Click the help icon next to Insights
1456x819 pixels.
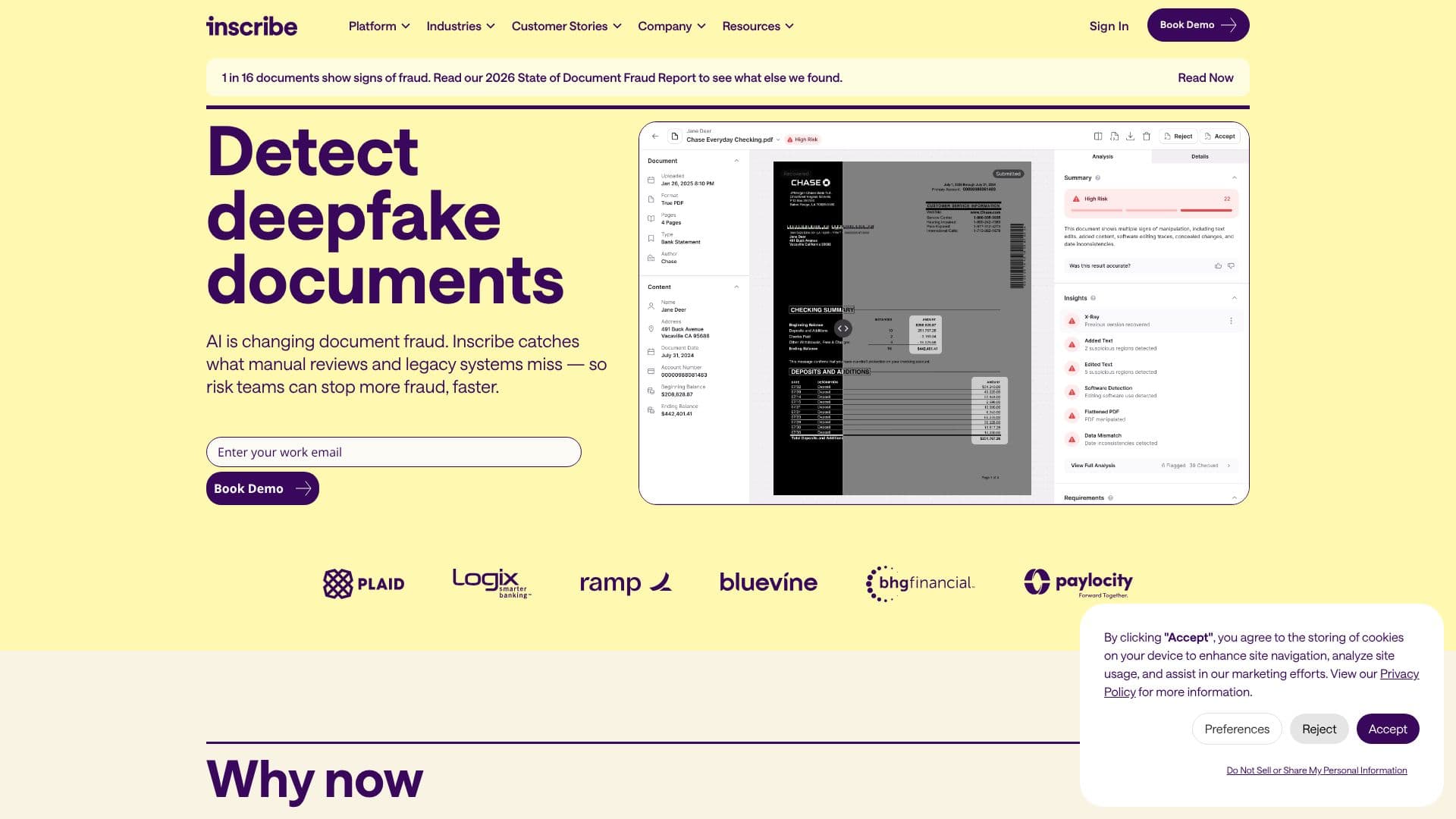(1093, 299)
